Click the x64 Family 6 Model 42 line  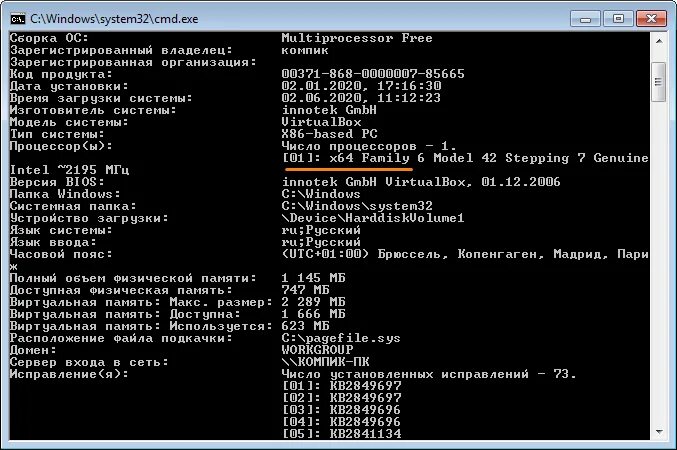point(465,158)
